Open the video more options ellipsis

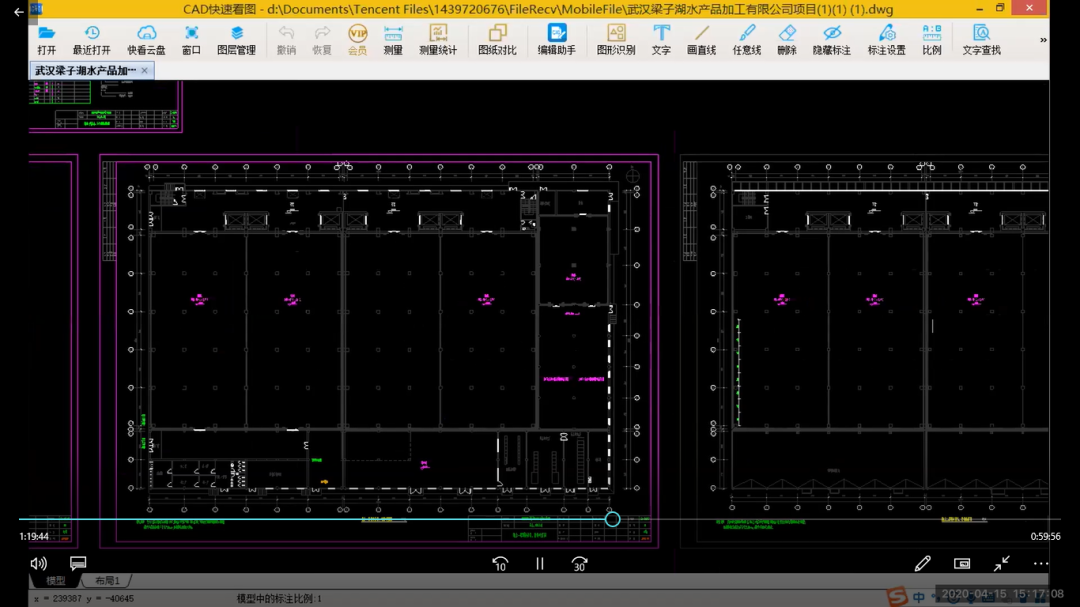[x=1041, y=564]
